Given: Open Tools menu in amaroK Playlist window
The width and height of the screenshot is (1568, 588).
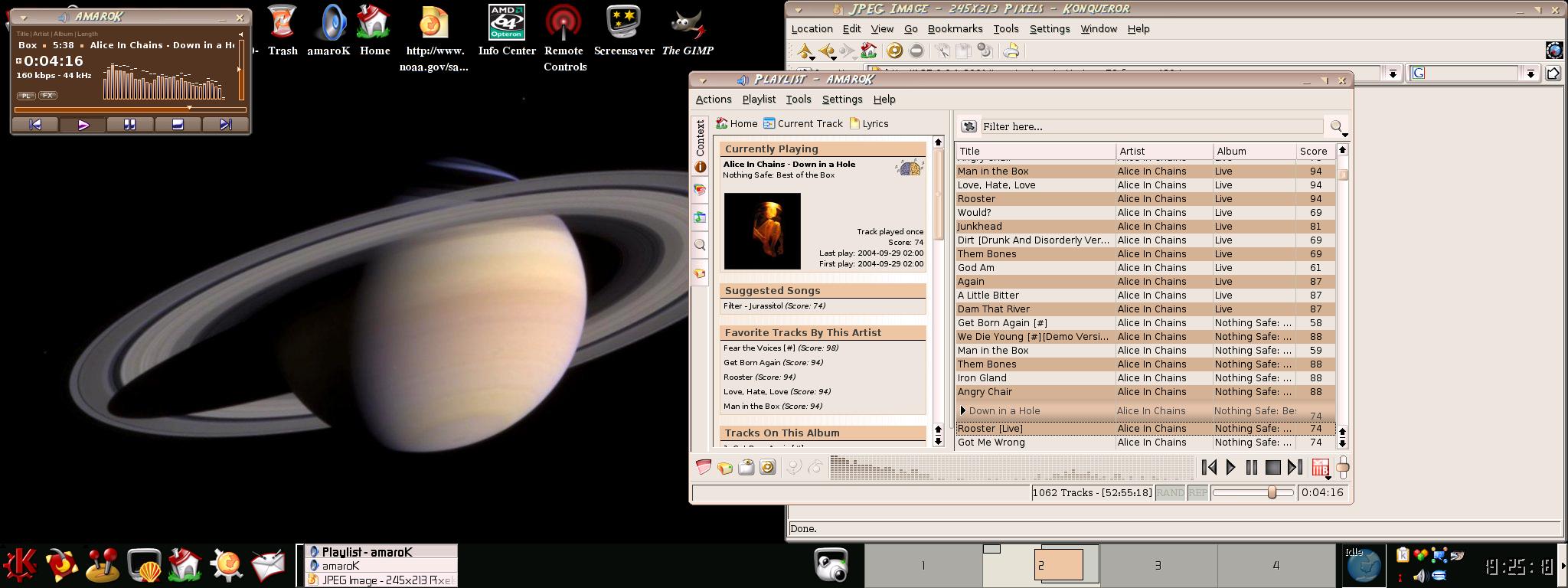Looking at the screenshot, I should (x=799, y=100).
